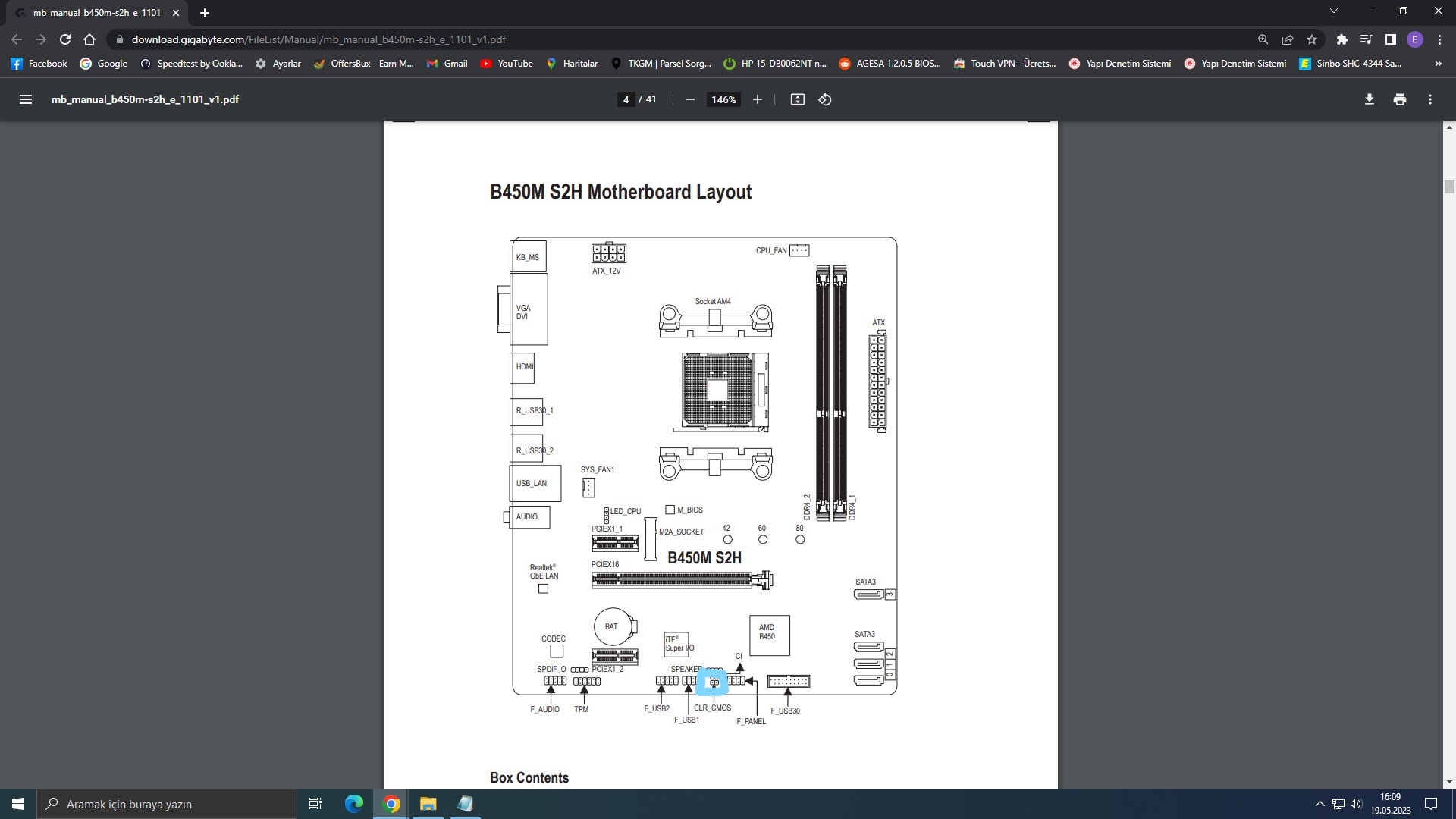The width and height of the screenshot is (1456, 819).
Task: Show hidden system tray icons
Action: click(x=1319, y=804)
